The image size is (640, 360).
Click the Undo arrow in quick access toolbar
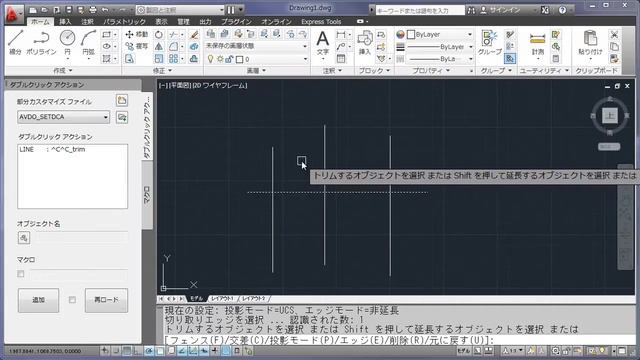106,9
